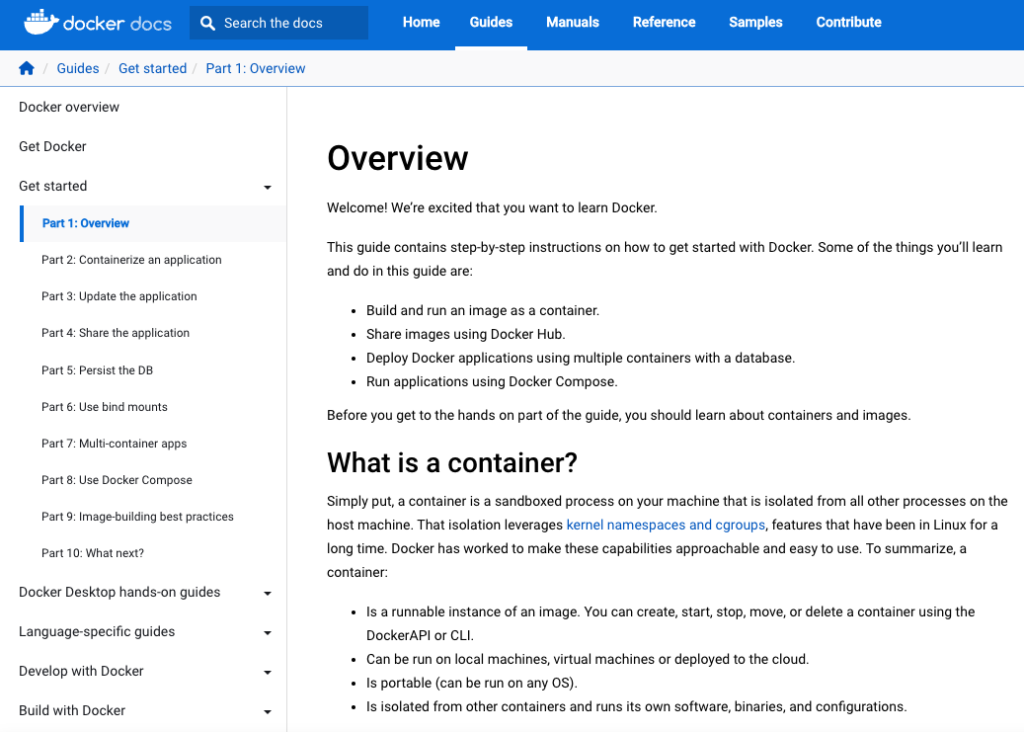This screenshot has height=732, width=1024.
Task: Click the search magnifier icon
Action: click(x=208, y=24)
